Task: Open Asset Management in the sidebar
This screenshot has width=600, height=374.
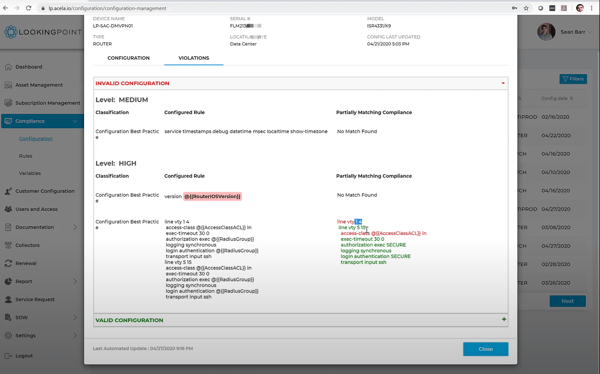Action: pos(39,85)
